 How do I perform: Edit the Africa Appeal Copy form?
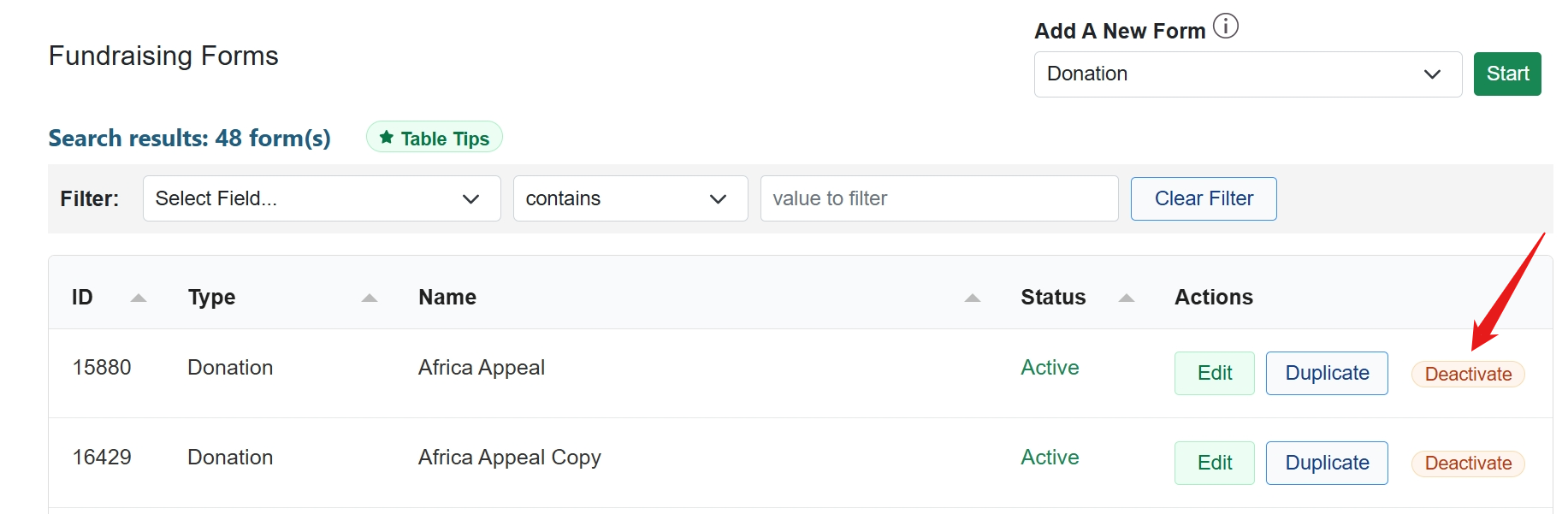click(1214, 463)
